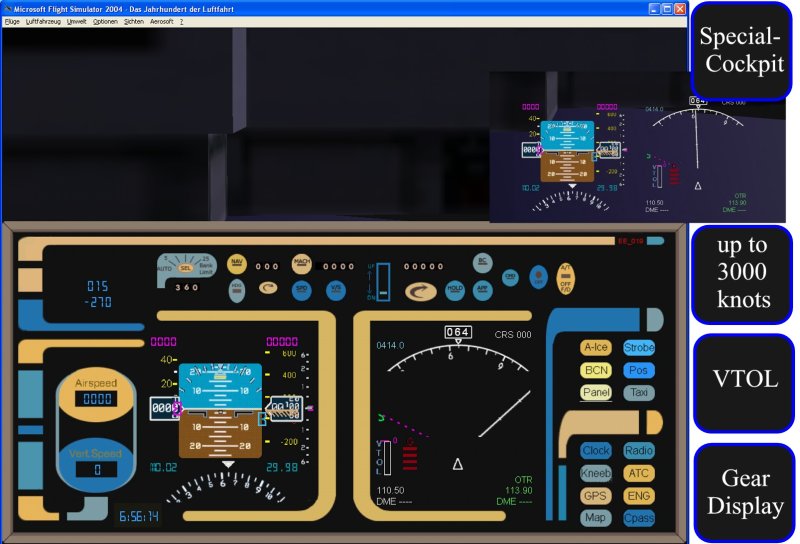Screen dimensions: 800x544
Task: Open the Flüge menu
Action: (12, 21)
